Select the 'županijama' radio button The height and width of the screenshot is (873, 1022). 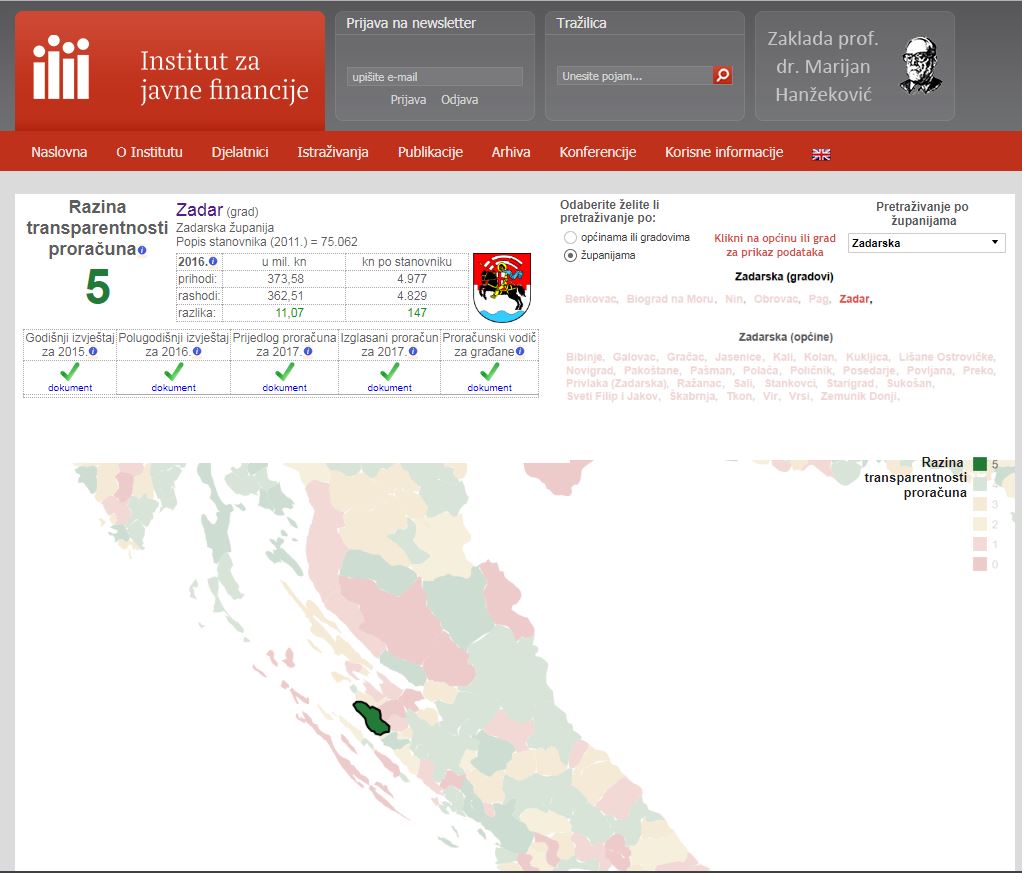(571, 256)
